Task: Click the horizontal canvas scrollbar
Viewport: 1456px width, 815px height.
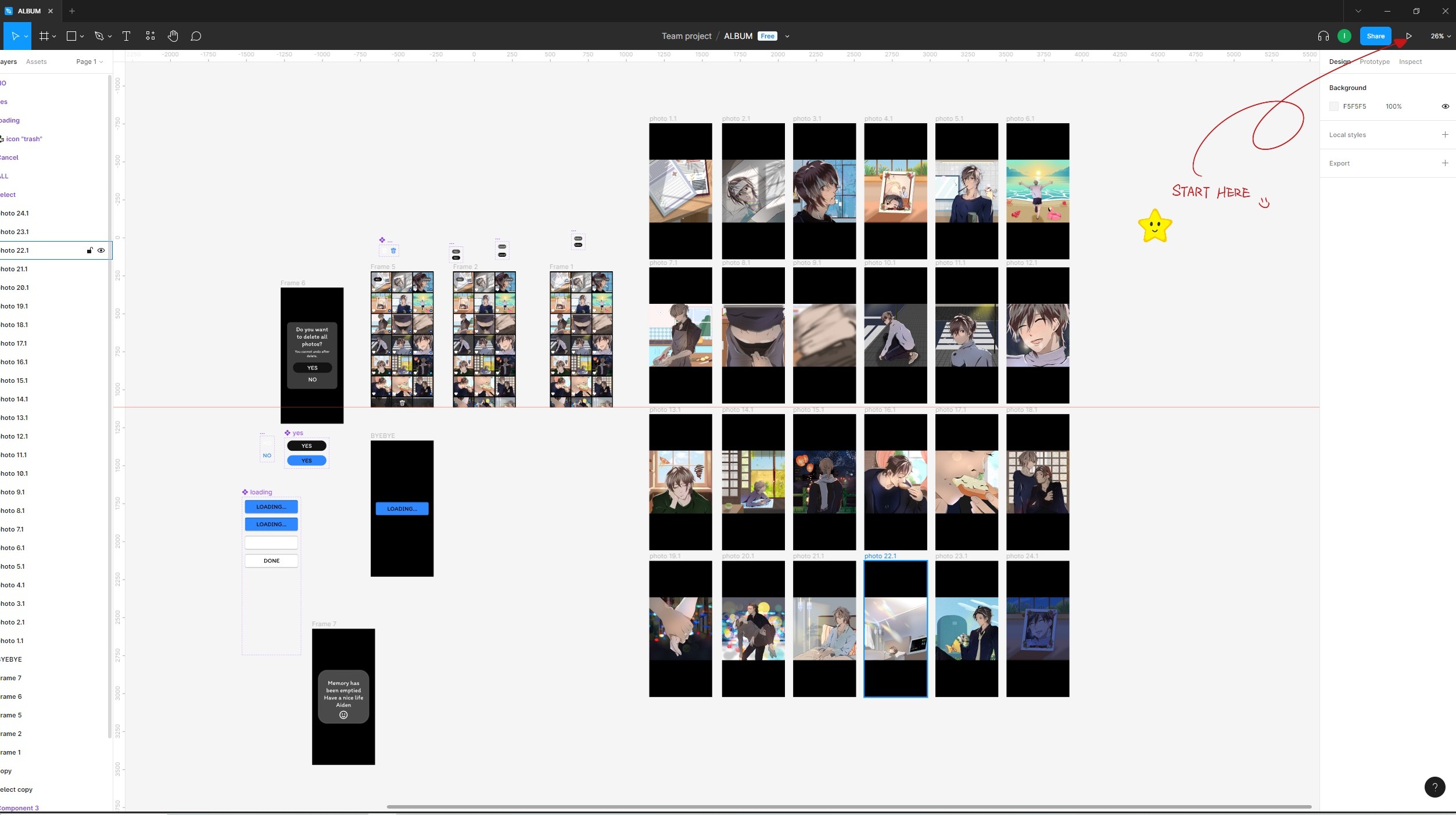Action: (849, 807)
